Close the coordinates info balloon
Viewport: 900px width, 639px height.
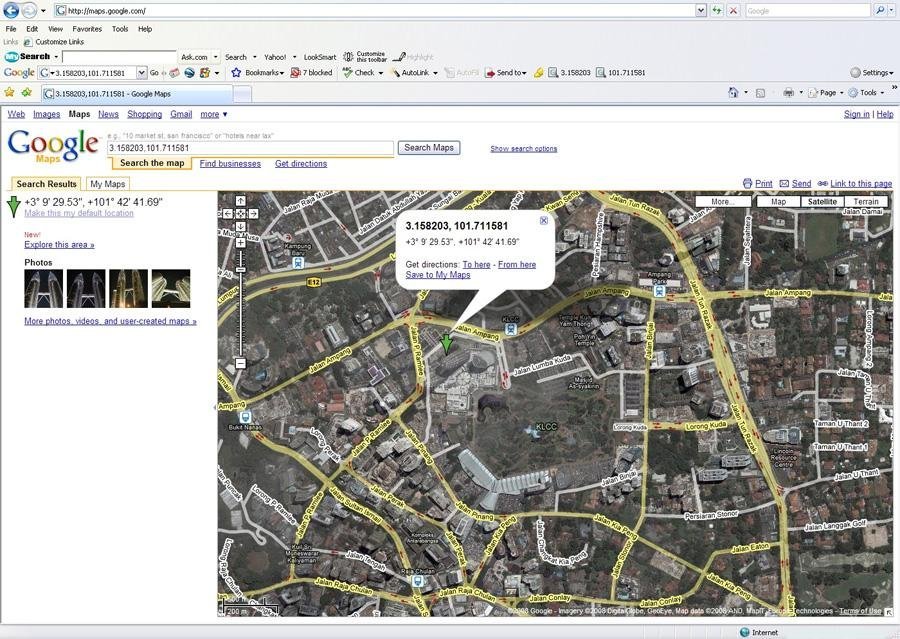(543, 220)
